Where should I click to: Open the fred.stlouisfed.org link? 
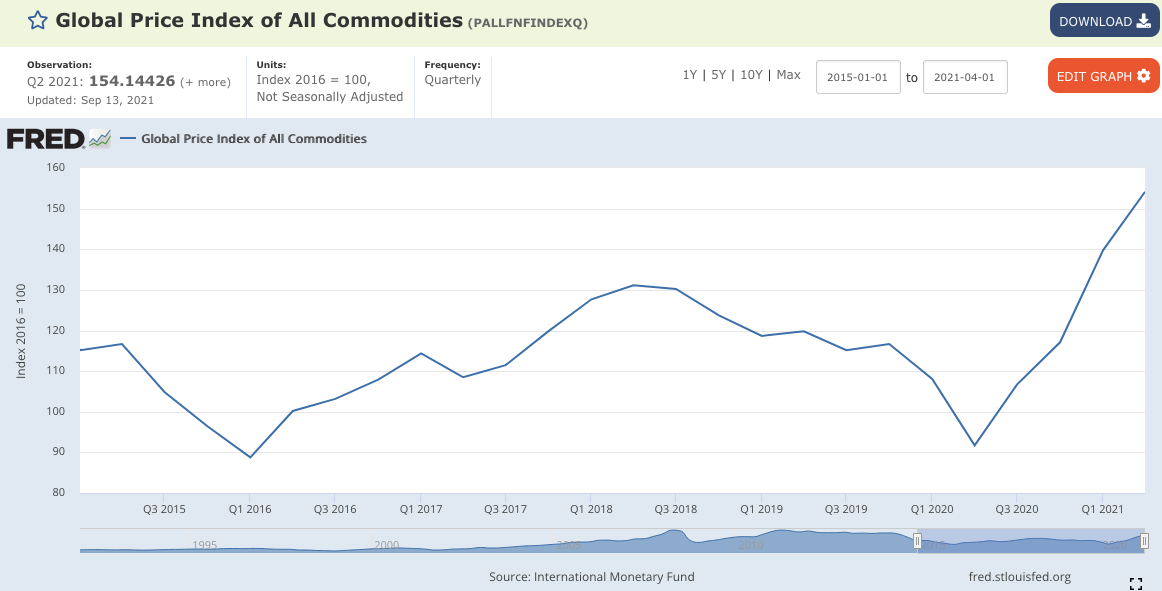pos(1019,577)
